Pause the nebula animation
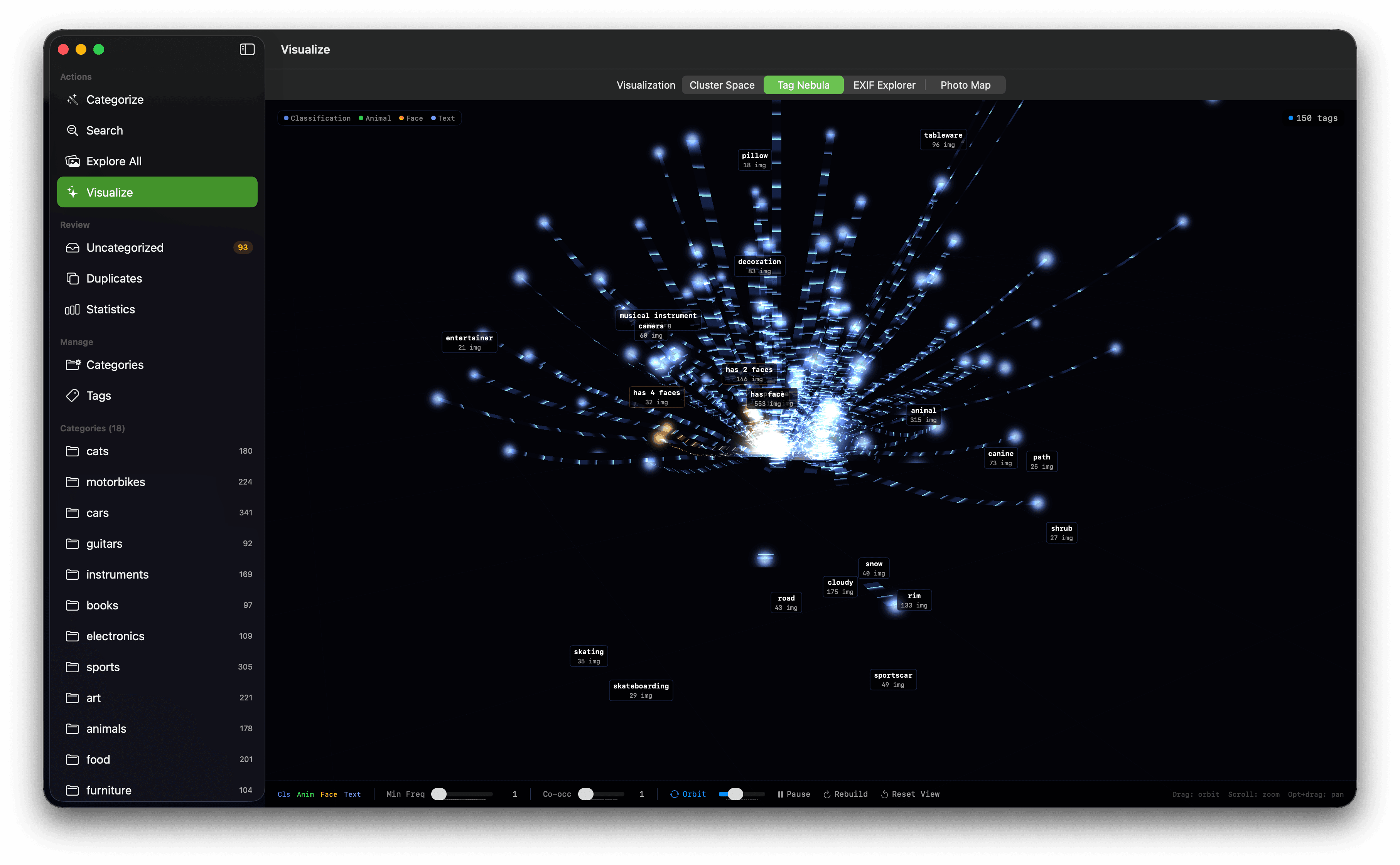The width and height of the screenshot is (1400, 865). coord(793,794)
